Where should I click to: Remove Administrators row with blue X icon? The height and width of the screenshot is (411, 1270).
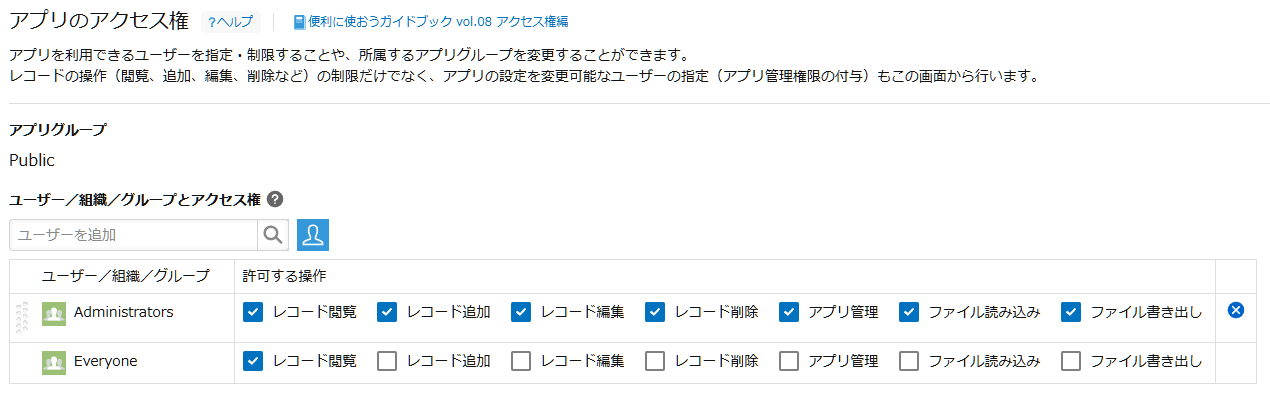click(1235, 311)
